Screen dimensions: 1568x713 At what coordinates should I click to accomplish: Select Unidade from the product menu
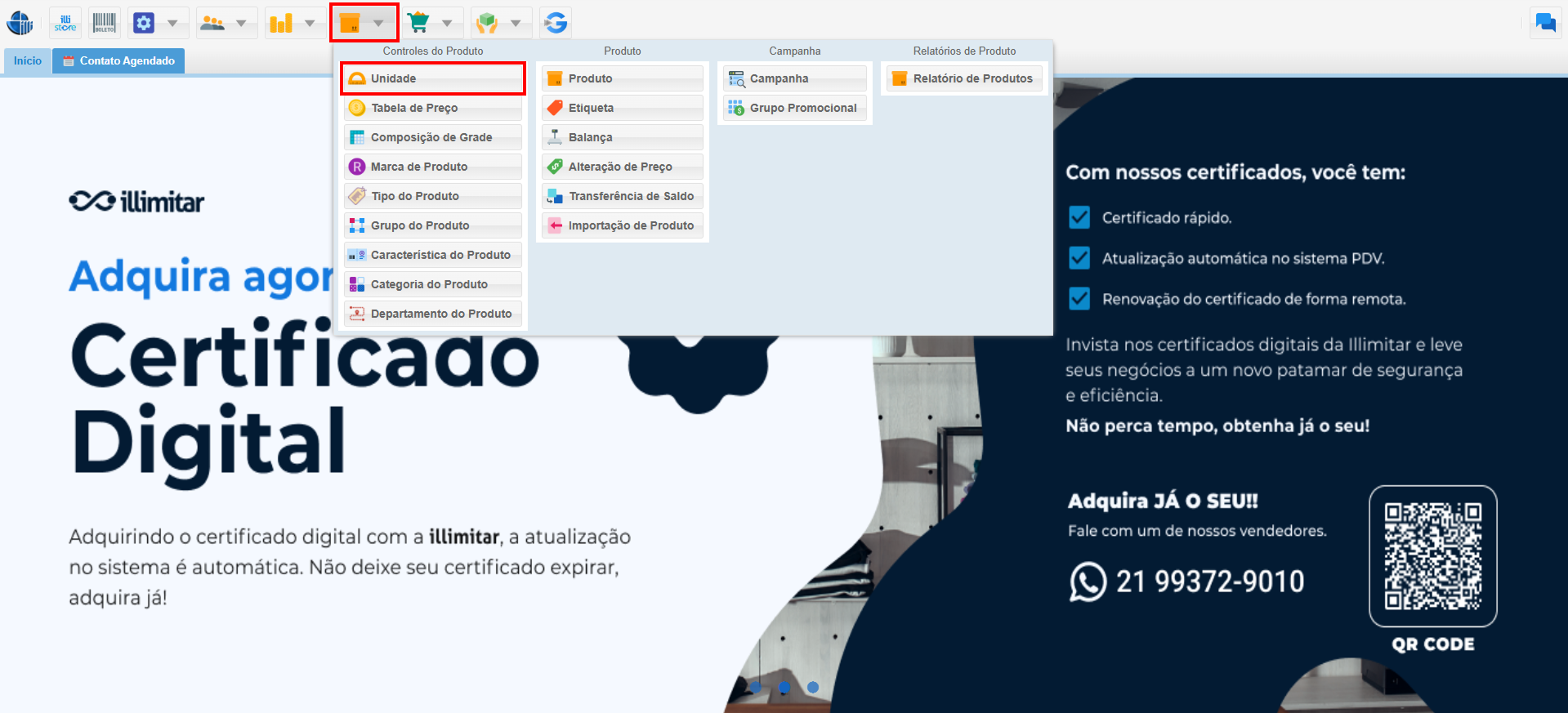click(x=433, y=78)
